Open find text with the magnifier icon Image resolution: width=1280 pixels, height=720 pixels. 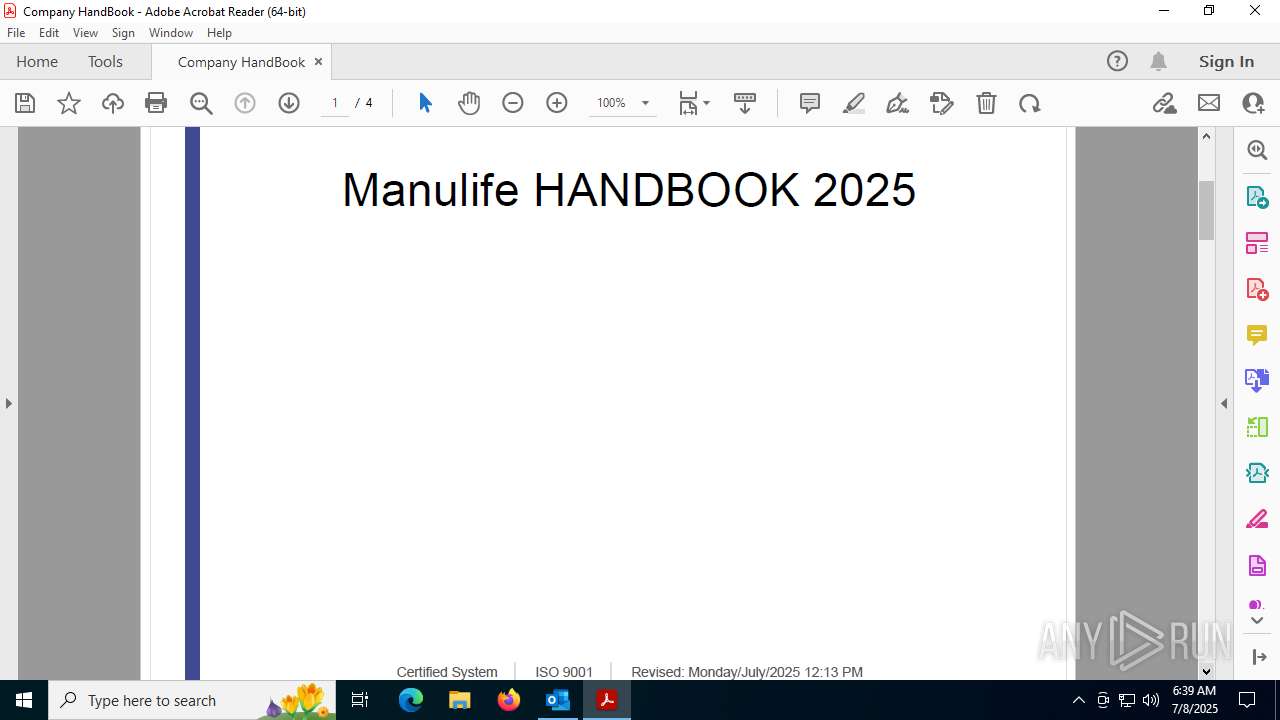201,103
